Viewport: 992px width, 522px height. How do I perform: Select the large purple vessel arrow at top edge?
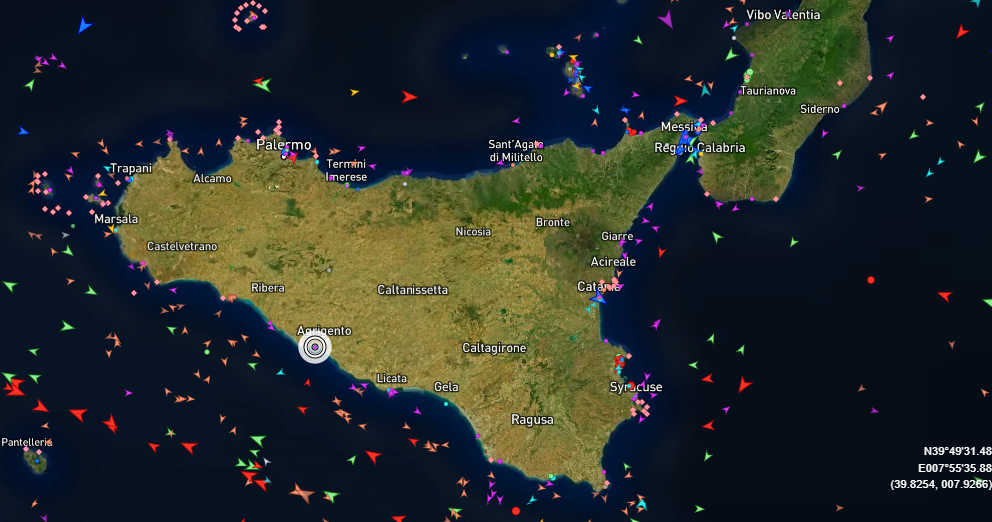point(666,18)
